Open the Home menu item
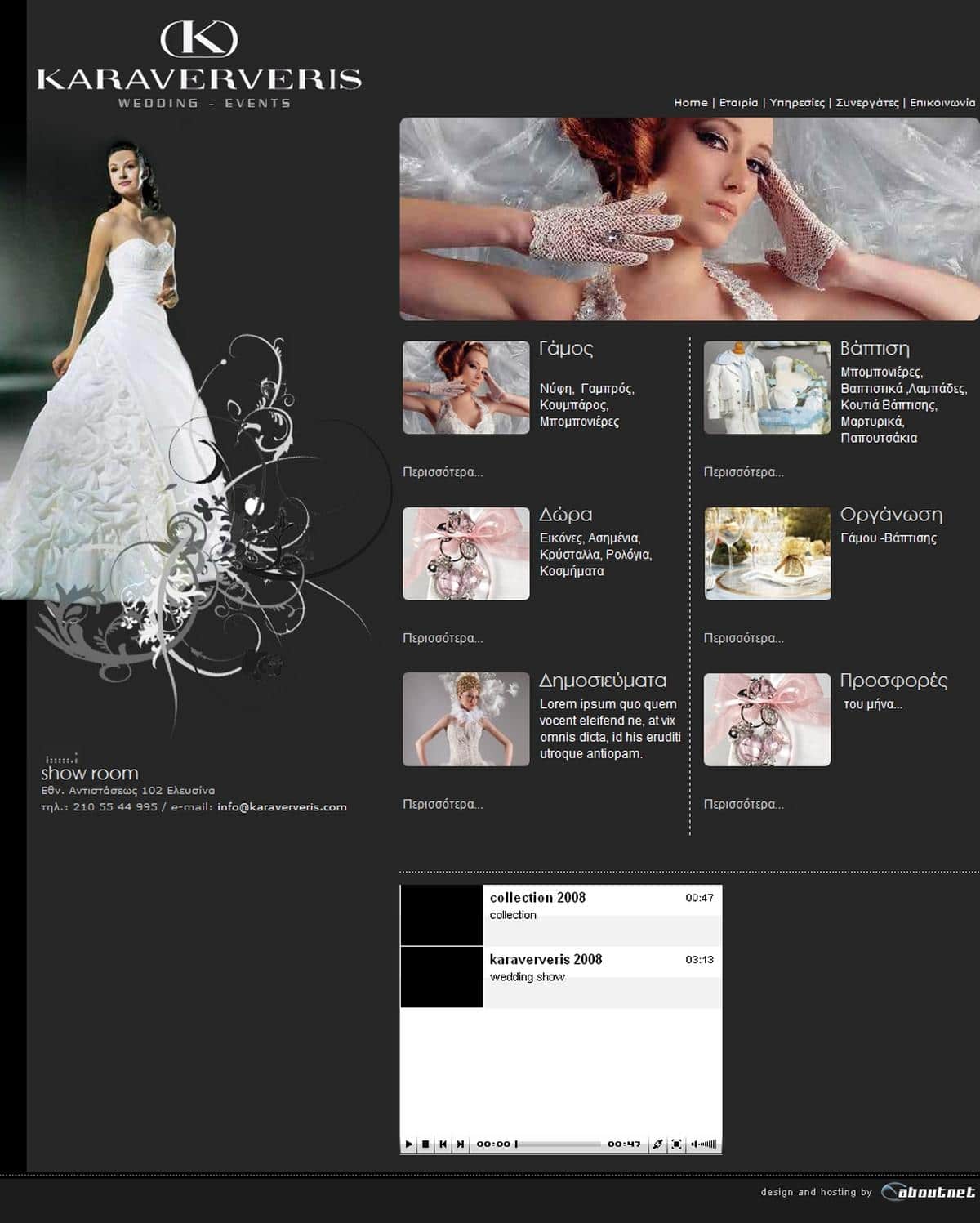 [691, 102]
